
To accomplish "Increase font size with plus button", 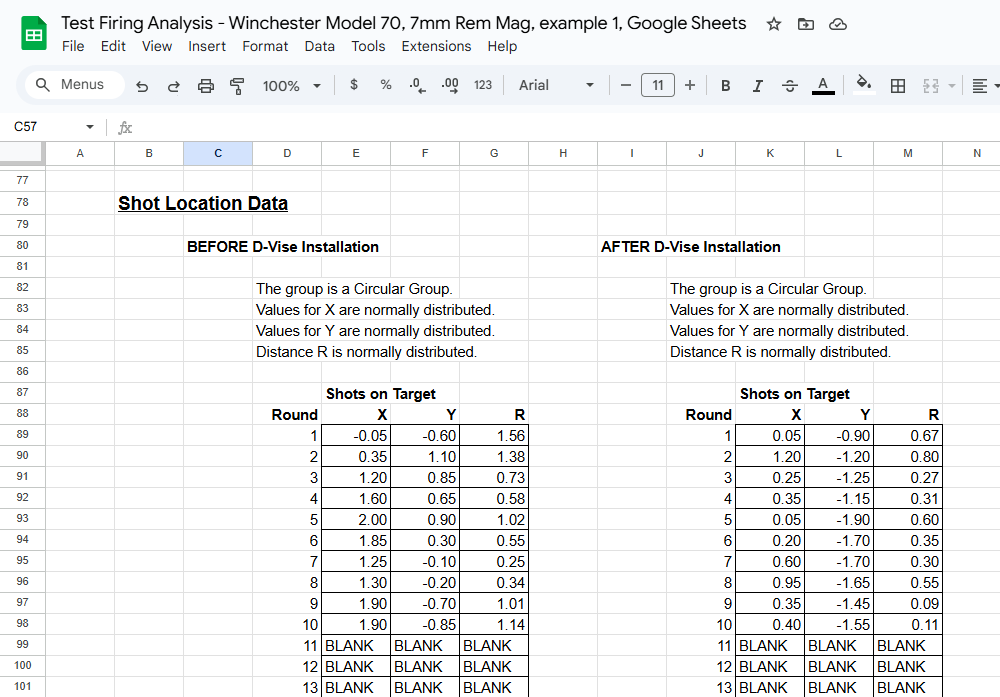I will 690,85.
